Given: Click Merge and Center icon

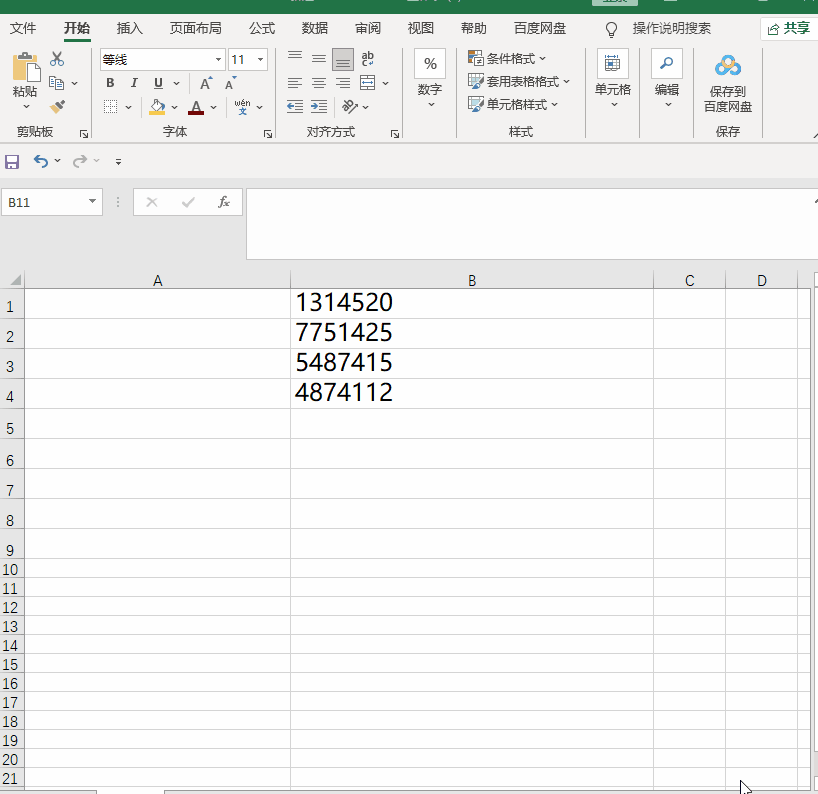Looking at the screenshot, I should pos(368,82).
